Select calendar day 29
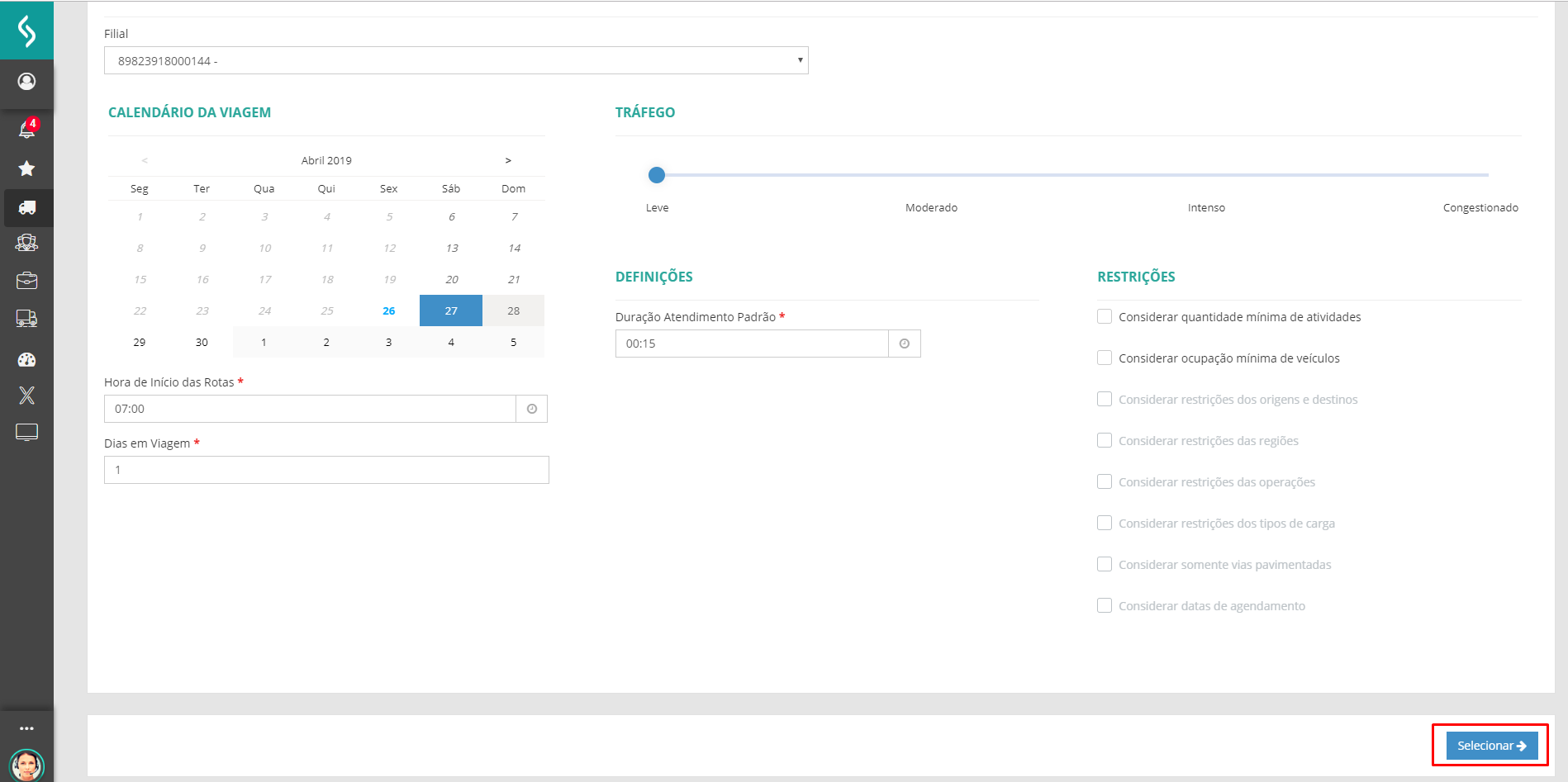This screenshot has height=782, width=1568. (x=140, y=342)
